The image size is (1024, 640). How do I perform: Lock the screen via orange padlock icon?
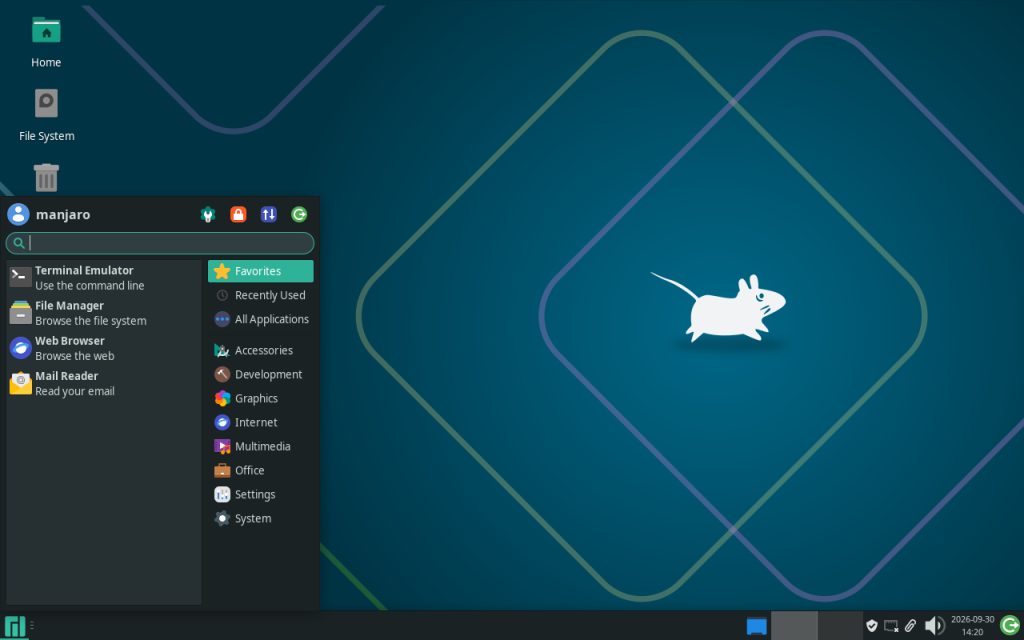(238, 214)
